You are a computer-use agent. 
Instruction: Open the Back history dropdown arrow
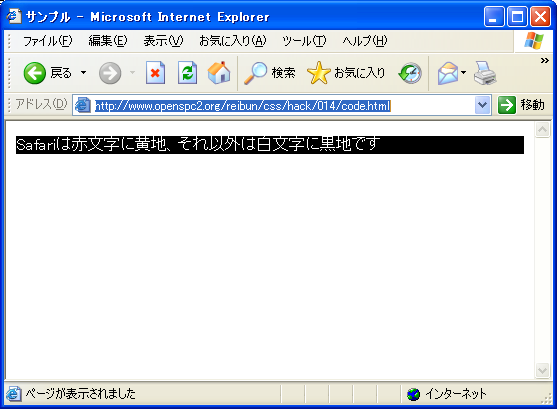tap(83, 73)
